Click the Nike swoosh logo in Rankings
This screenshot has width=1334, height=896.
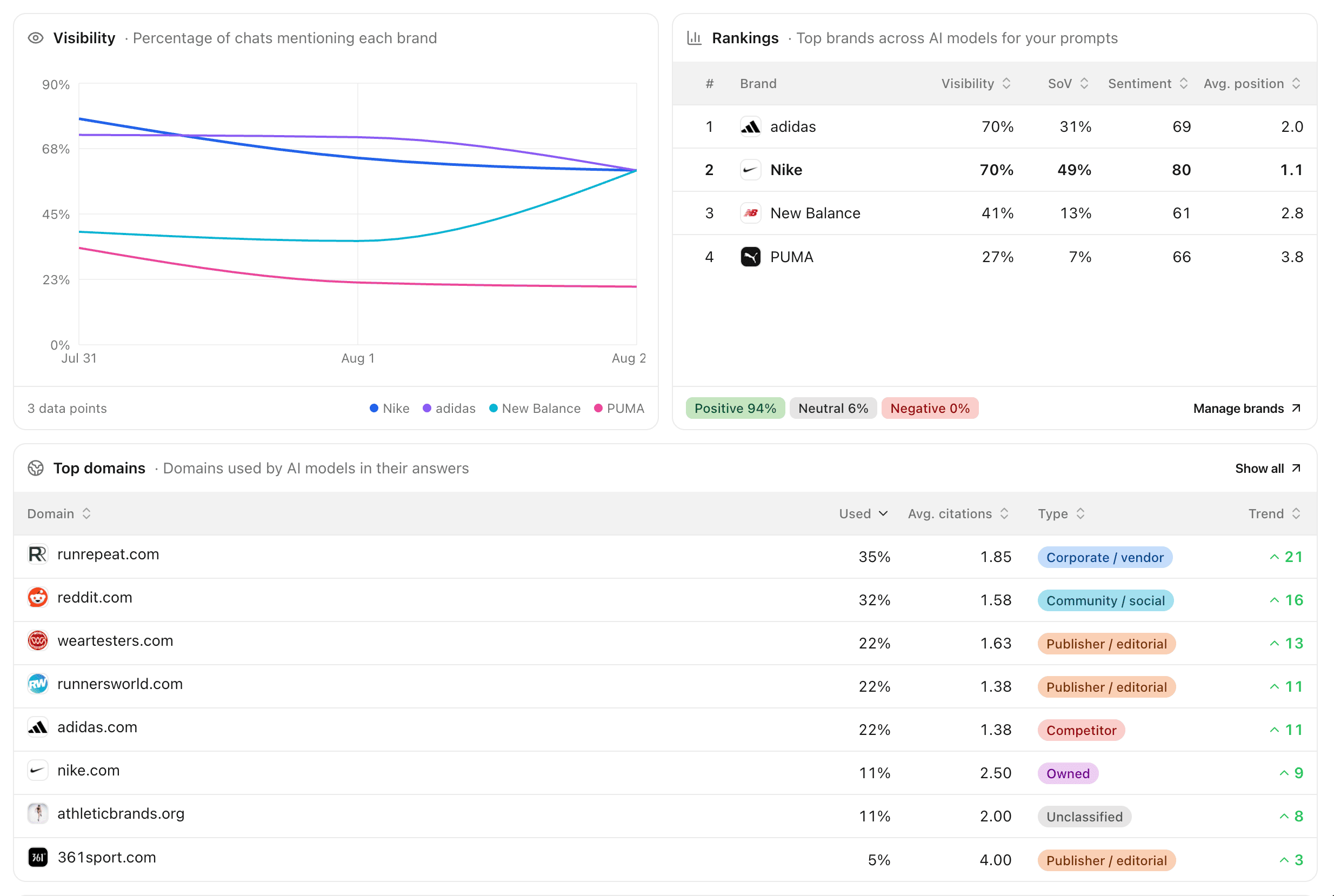click(750, 170)
